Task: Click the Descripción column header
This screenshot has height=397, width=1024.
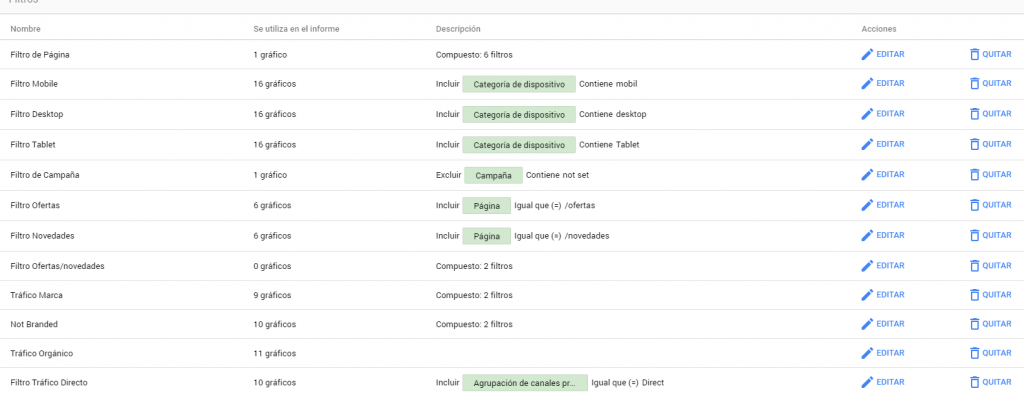Action: 458,29
